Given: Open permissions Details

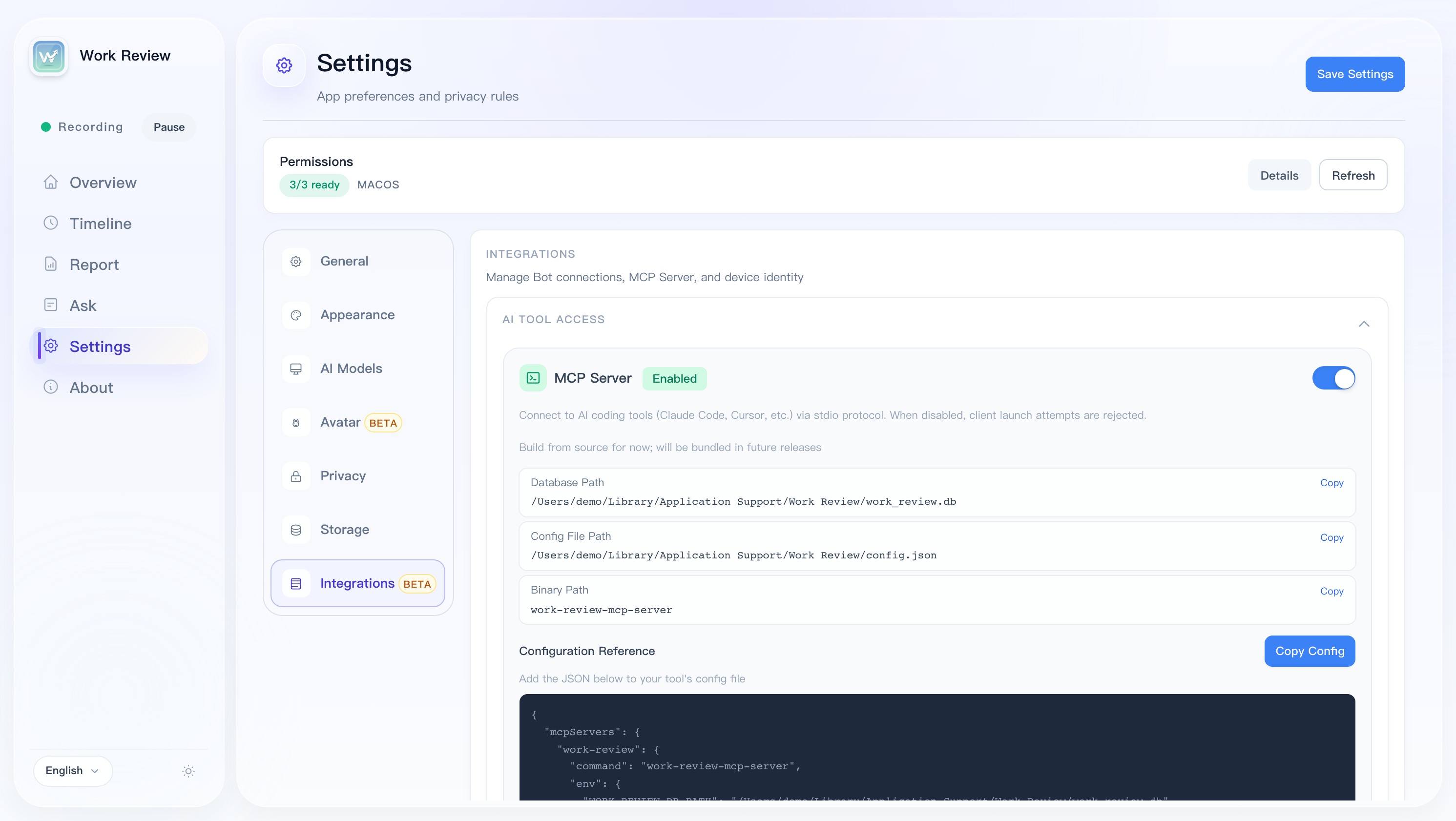Looking at the screenshot, I should (1279, 175).
